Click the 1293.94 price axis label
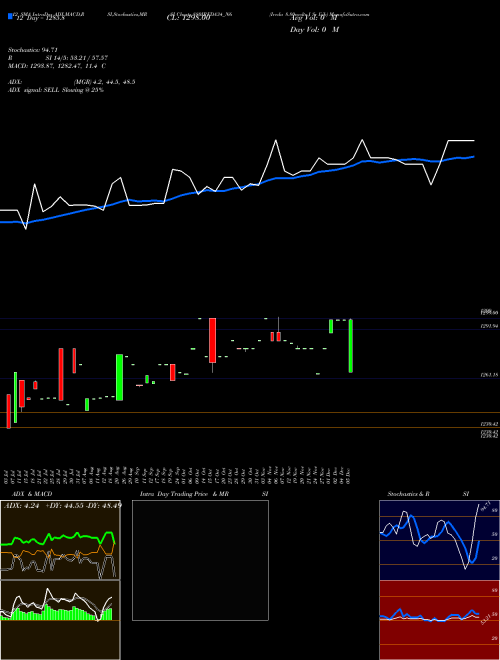This screenshot has height=660, width=500. pos(490,326)
